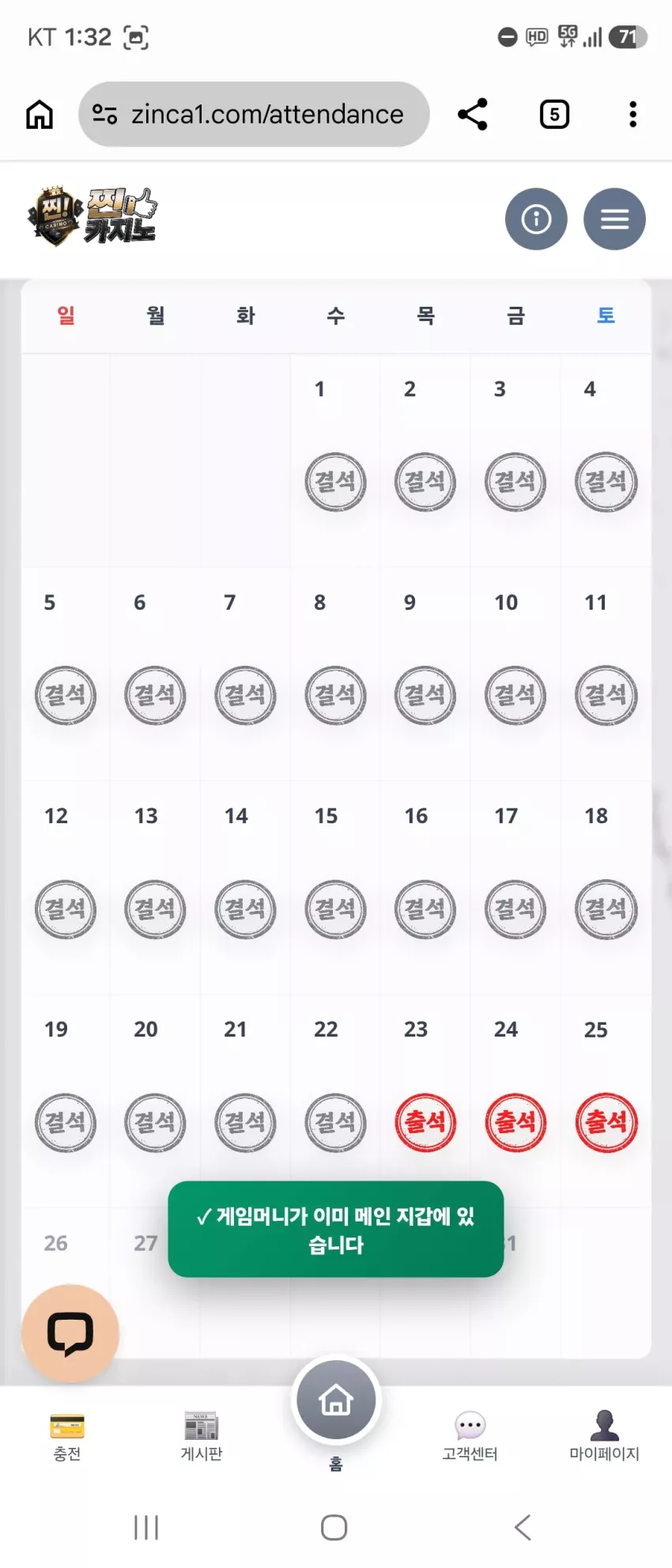
Task: Open 마이페이지 my page
Action: coord(605,1436)
